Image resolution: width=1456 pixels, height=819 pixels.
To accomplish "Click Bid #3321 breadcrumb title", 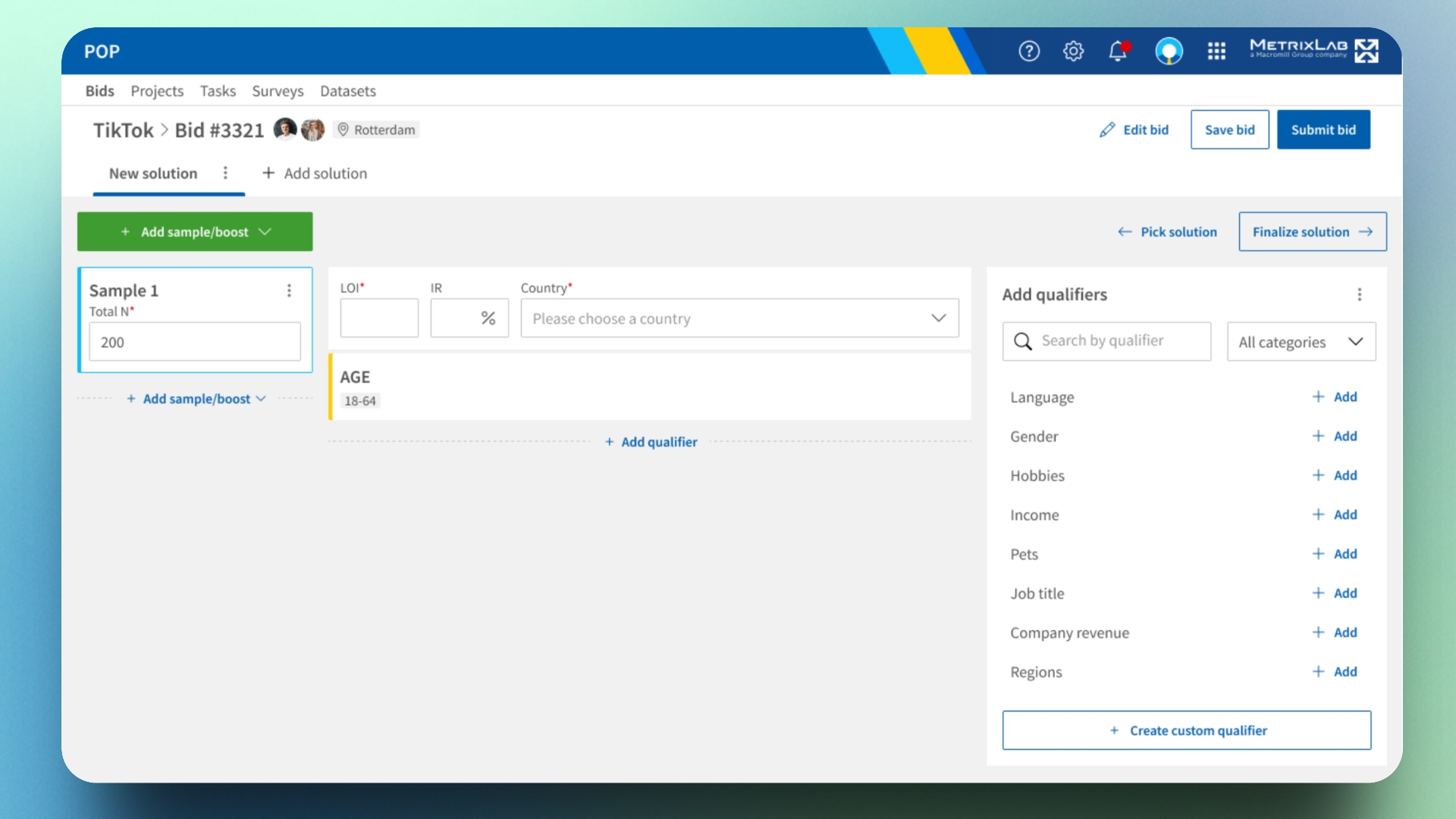I will pyautogui.click(x=219, y=130).
